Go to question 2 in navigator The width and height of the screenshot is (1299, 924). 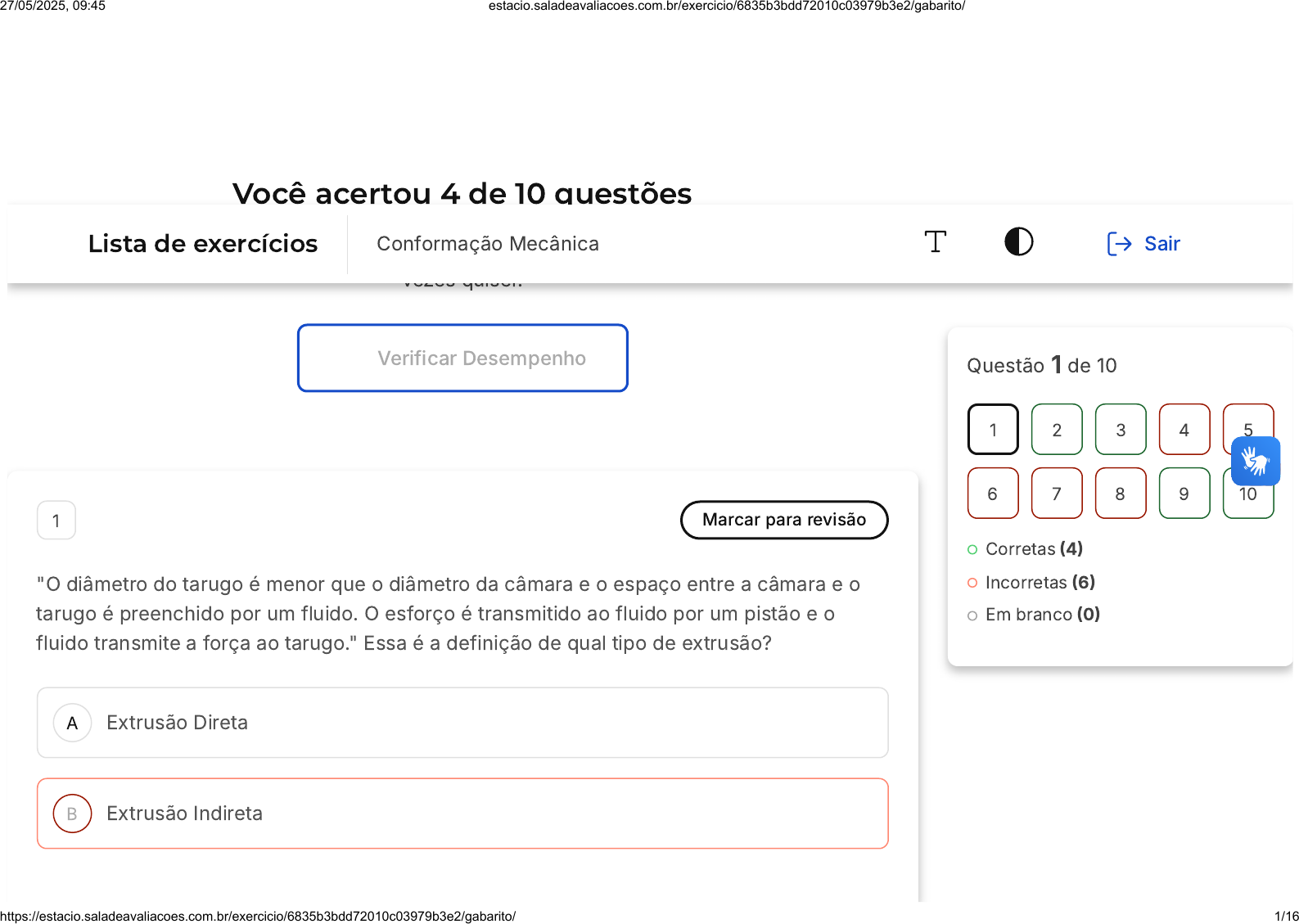pyautogui.click(x=1057, y=430)
